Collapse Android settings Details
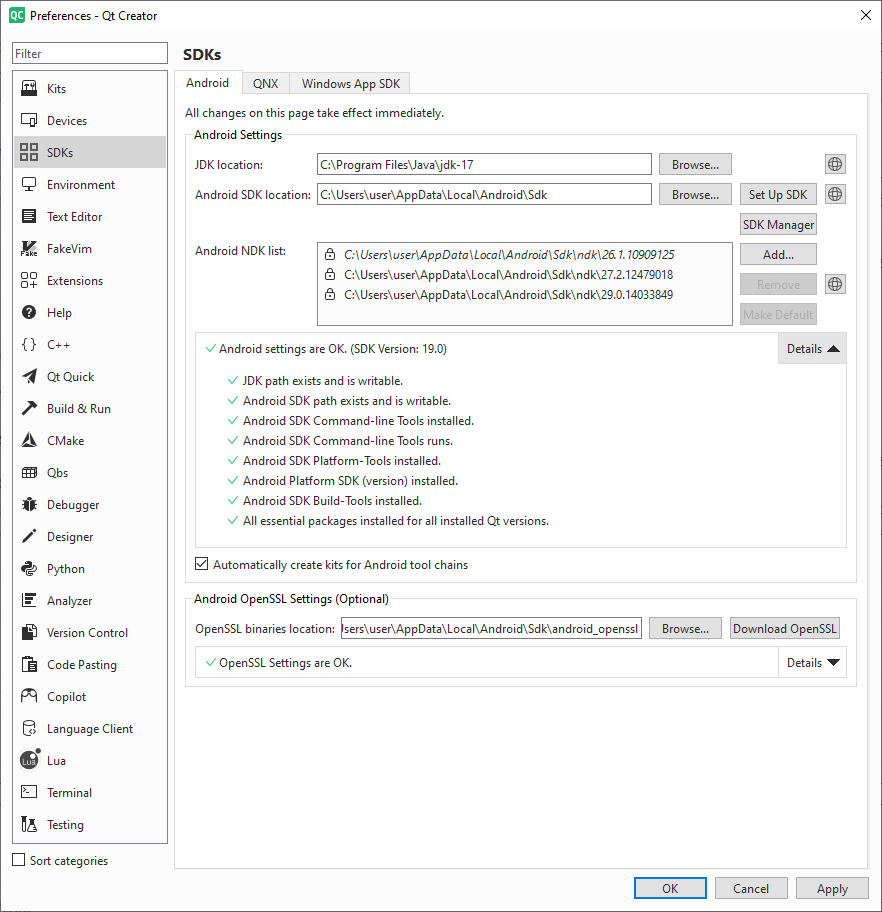This screenshot has height=912, width=882. click(x=812, y=348)
